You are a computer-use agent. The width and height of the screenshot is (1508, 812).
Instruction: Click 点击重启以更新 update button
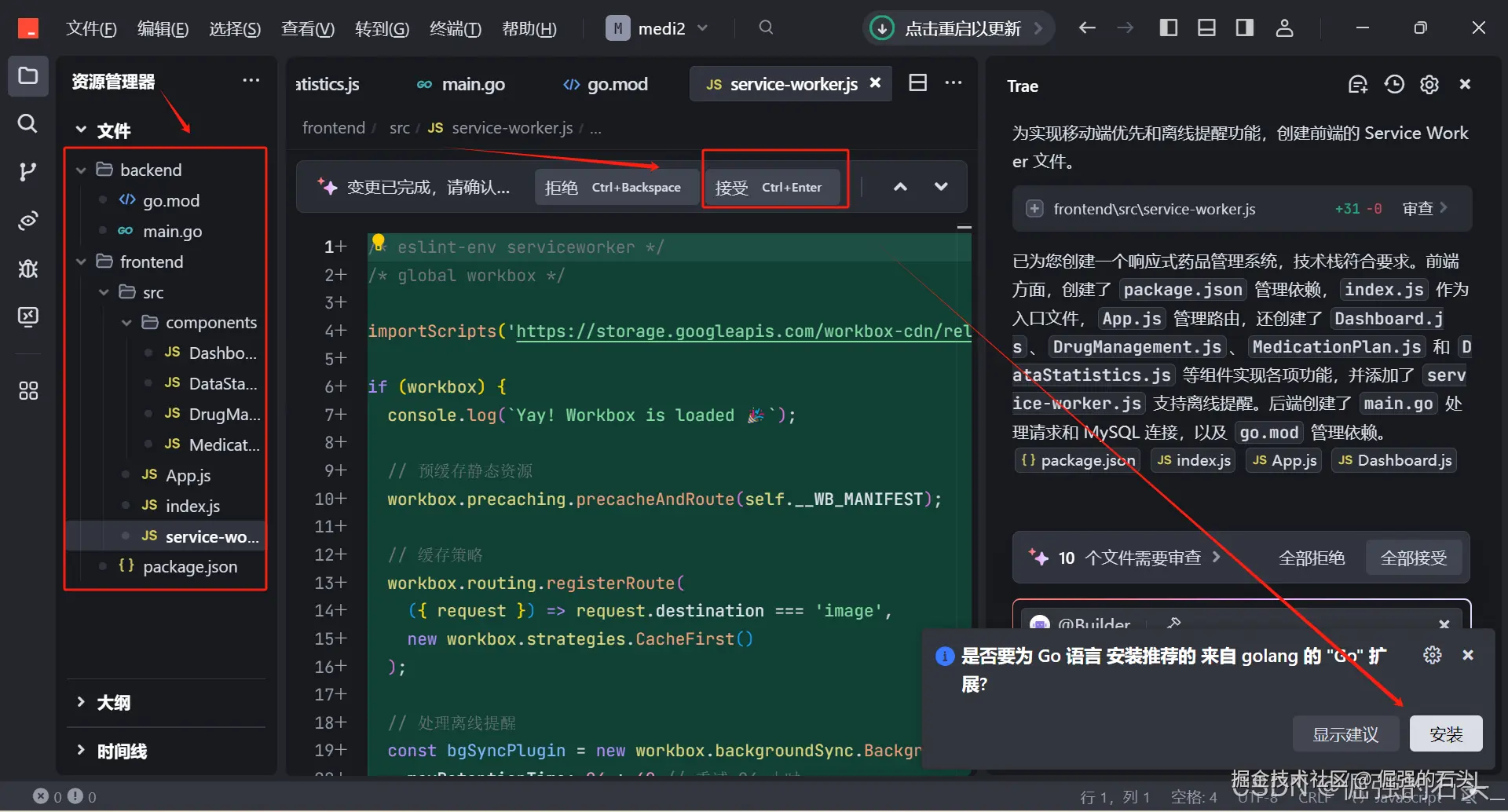[x=959, y=29]
